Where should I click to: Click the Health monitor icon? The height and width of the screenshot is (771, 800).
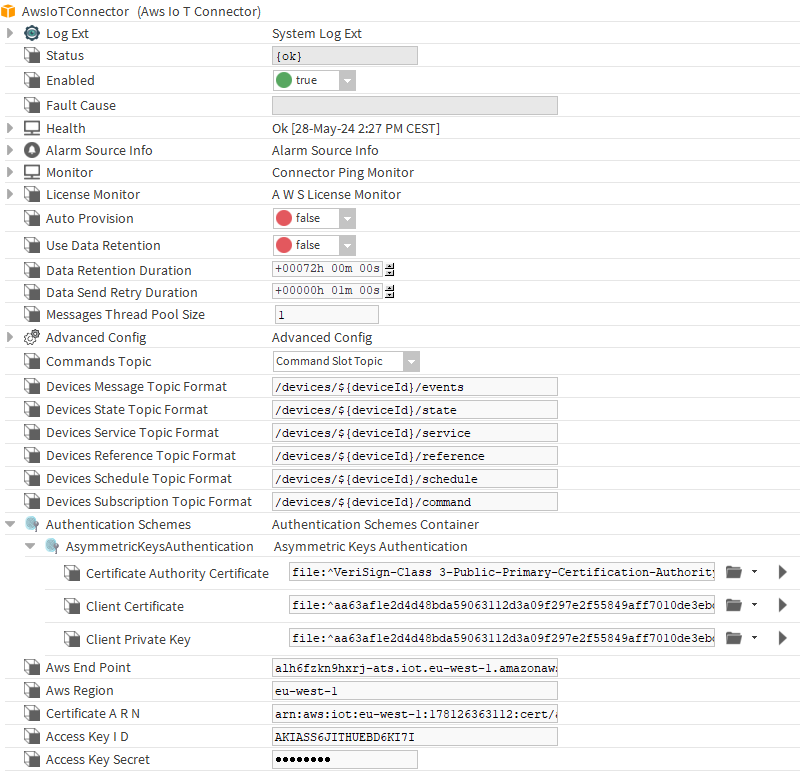pyautogui.click(x=32, y=128)
